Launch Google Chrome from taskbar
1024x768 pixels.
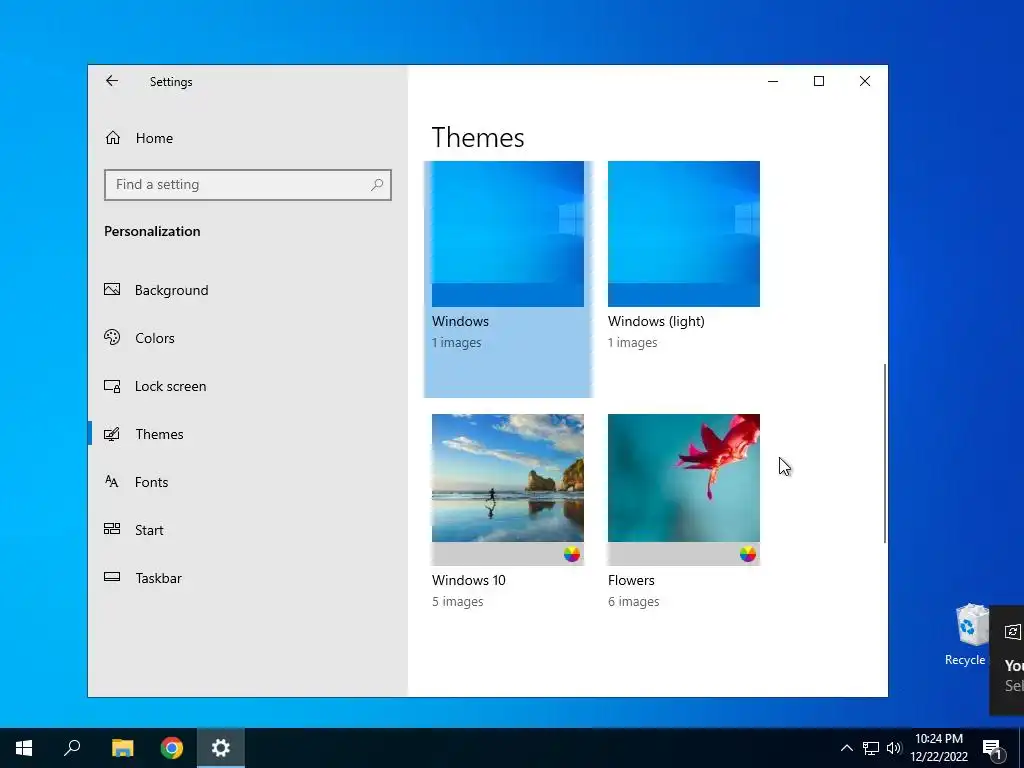click(x=172, y=748)
